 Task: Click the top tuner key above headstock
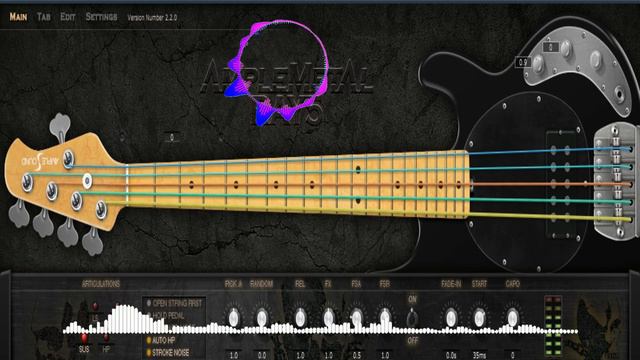coord(60,127)
